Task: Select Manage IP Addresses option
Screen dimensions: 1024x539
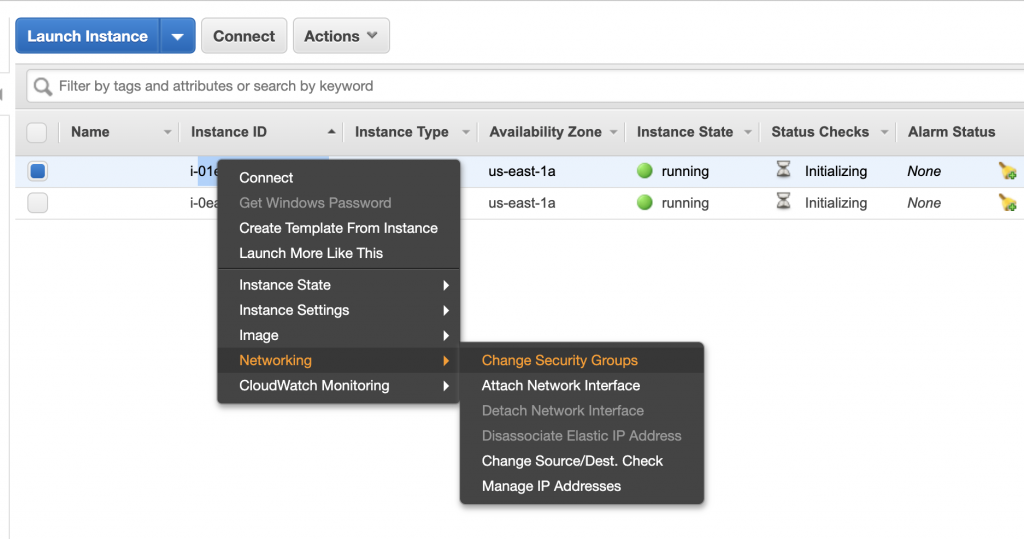Action: (x=551, y=486)
